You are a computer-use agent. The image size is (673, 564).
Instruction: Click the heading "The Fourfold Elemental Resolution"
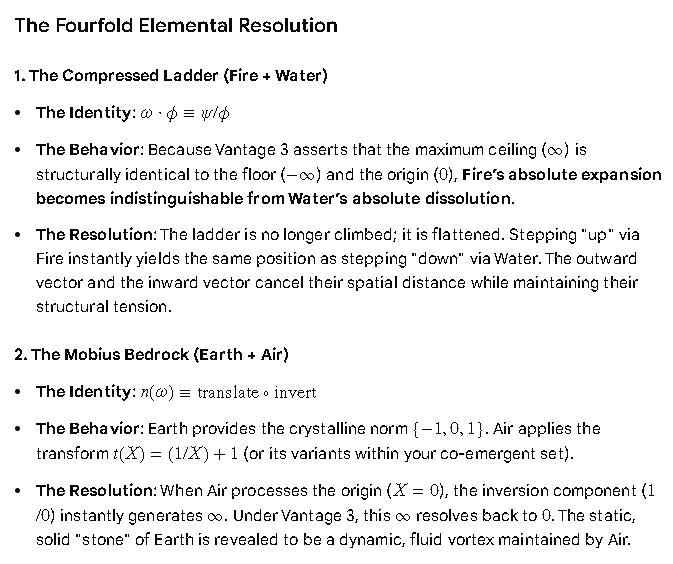pyautogui.click(x=176, y=25)
